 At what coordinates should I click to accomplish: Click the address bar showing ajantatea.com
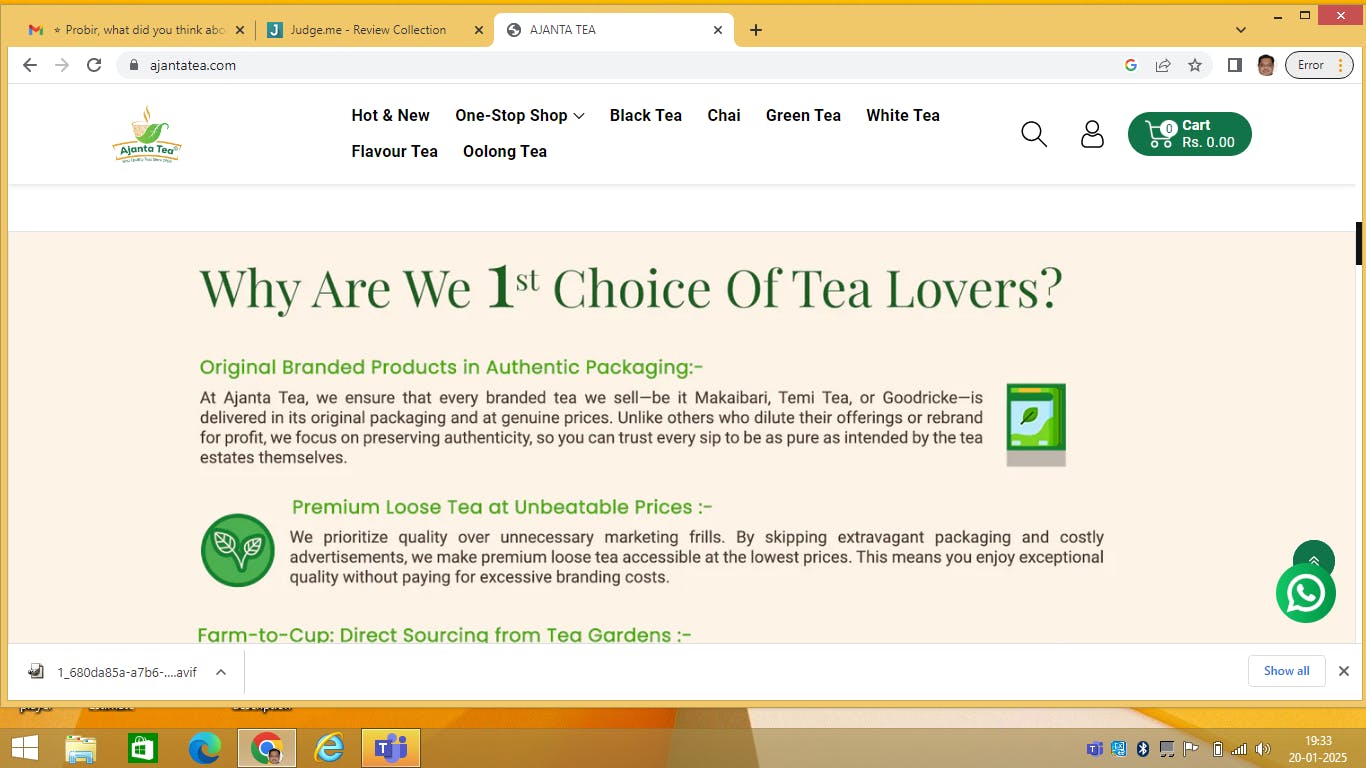(x=600, y=65)
